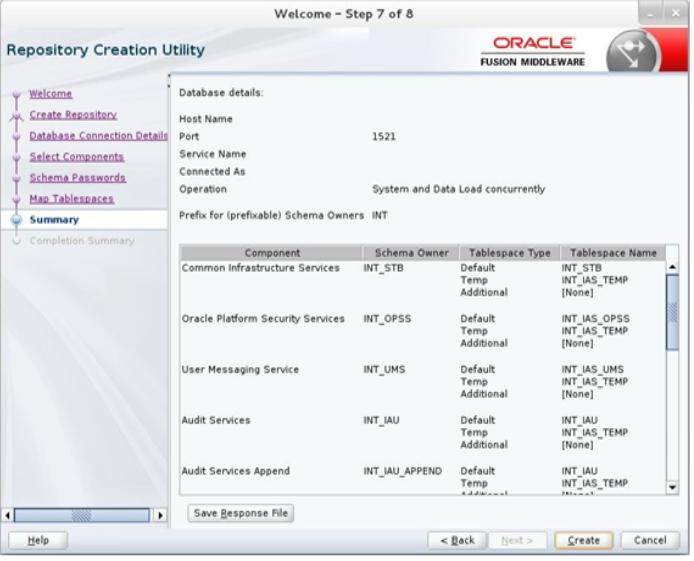694x561 pixels.
Task: Click the INT_IAS_OPSS tablespace name
Action: [595, 319]
